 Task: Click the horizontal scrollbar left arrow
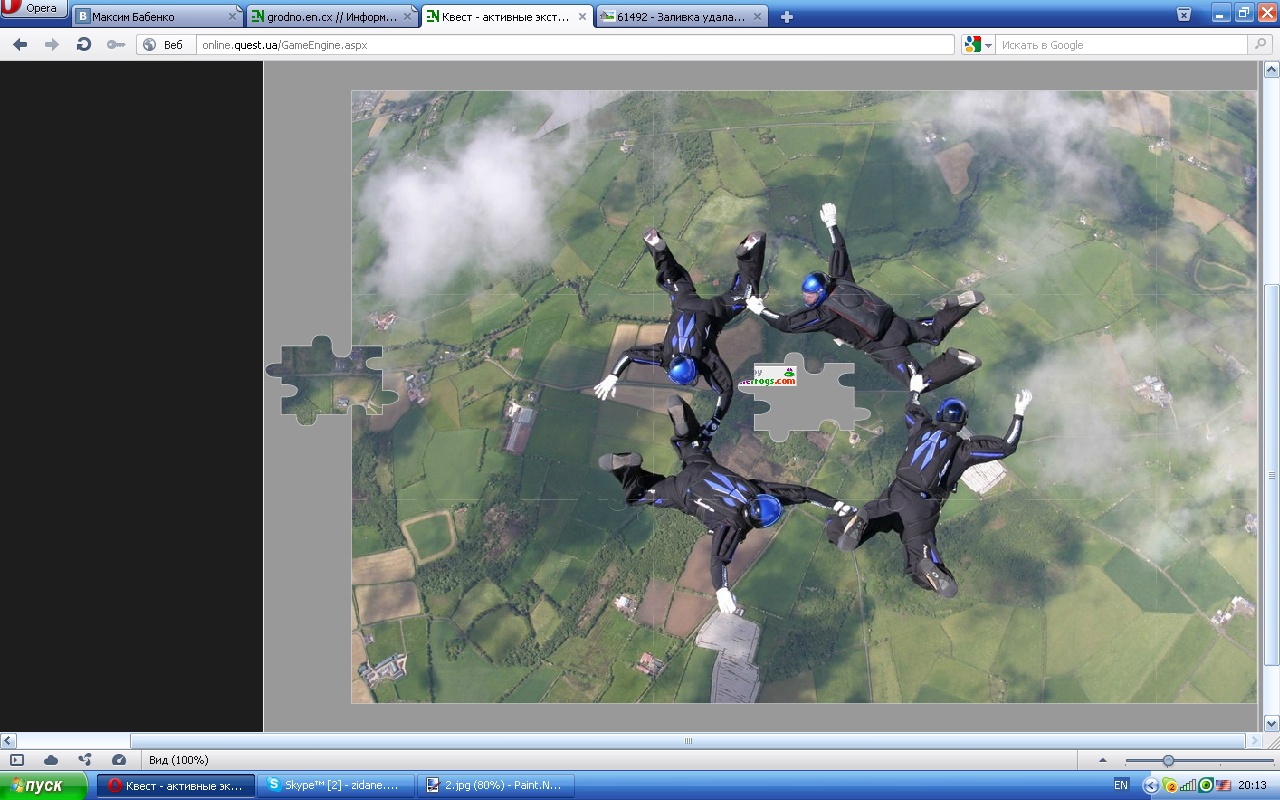[x=8, y=741]
